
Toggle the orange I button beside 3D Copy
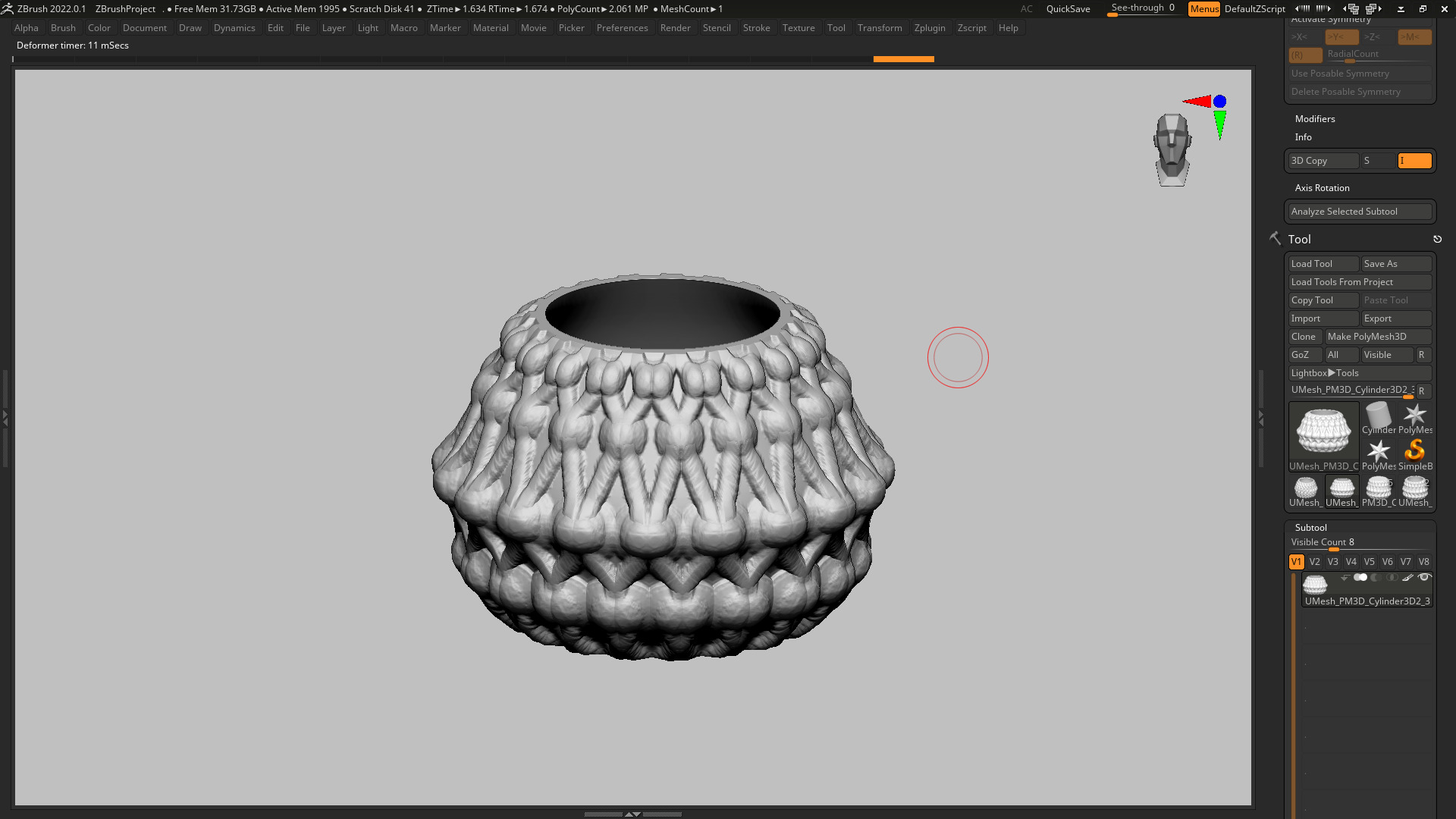1415,161
